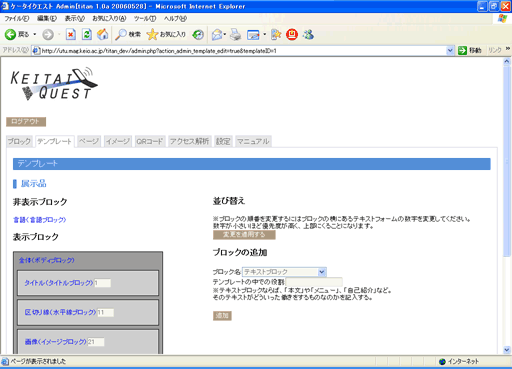Open the History icon

click(198, 34)
